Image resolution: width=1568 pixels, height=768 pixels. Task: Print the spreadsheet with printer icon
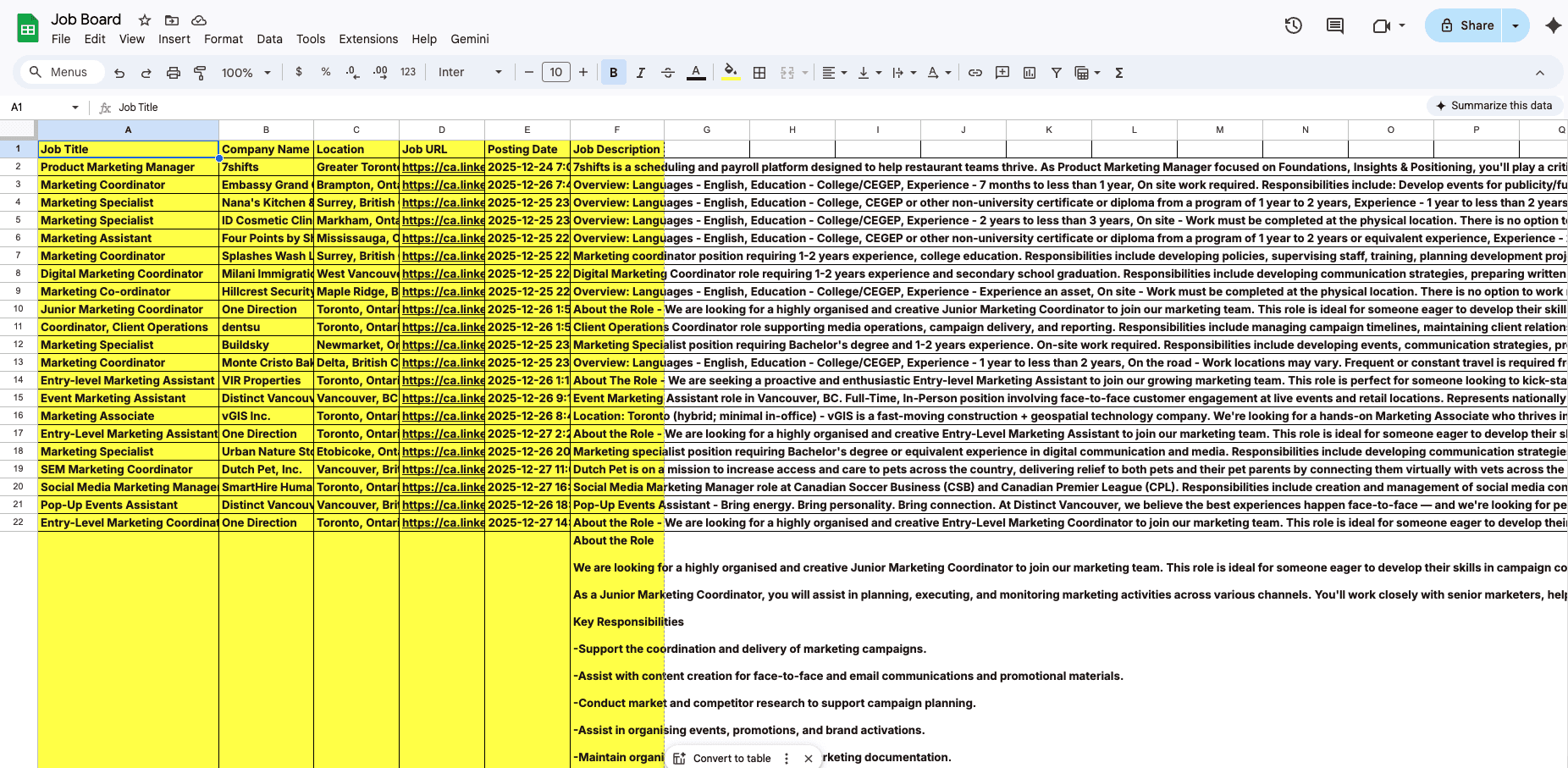(174, 73)
